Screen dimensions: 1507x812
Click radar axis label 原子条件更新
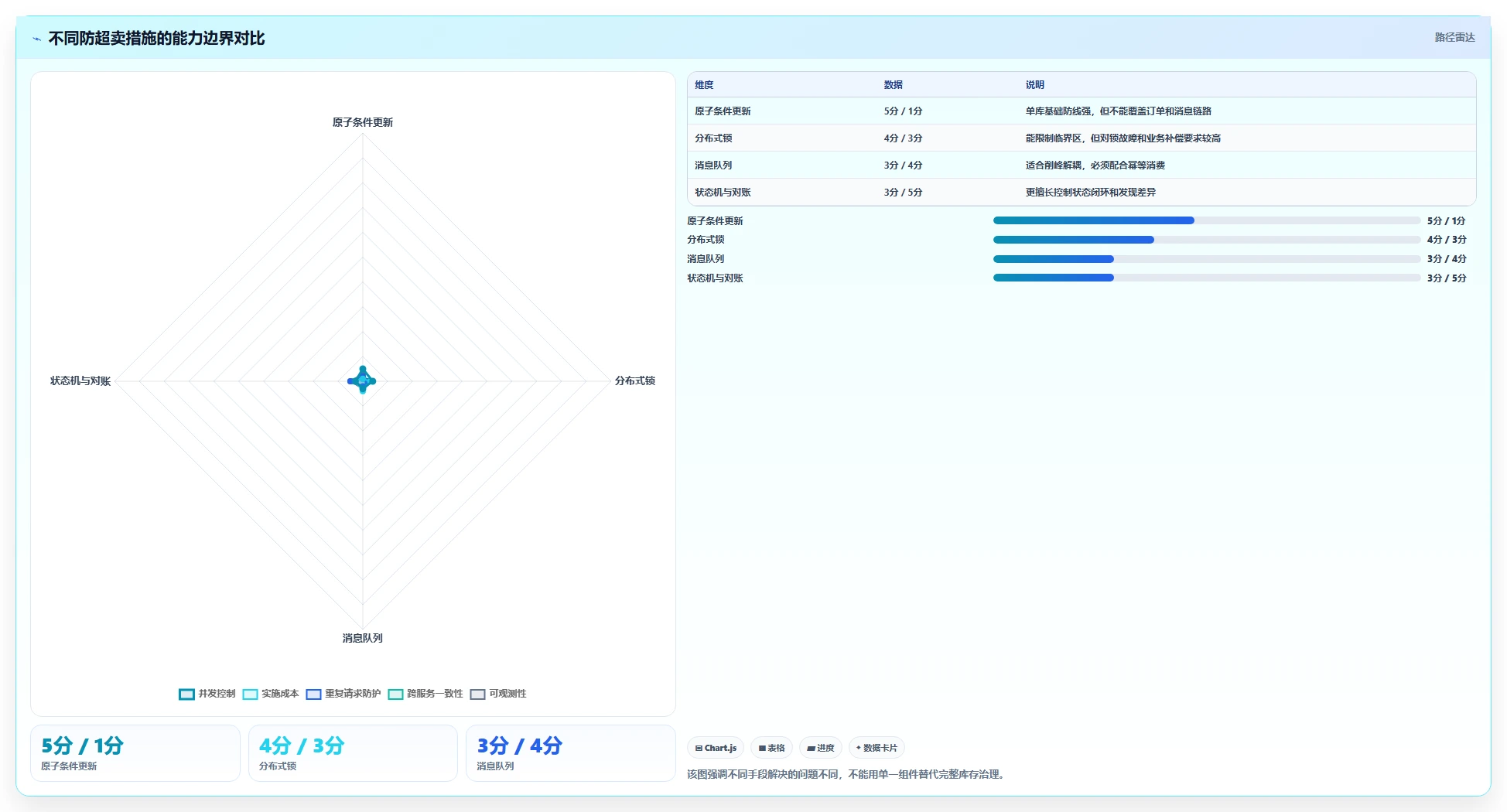(363, 122)
